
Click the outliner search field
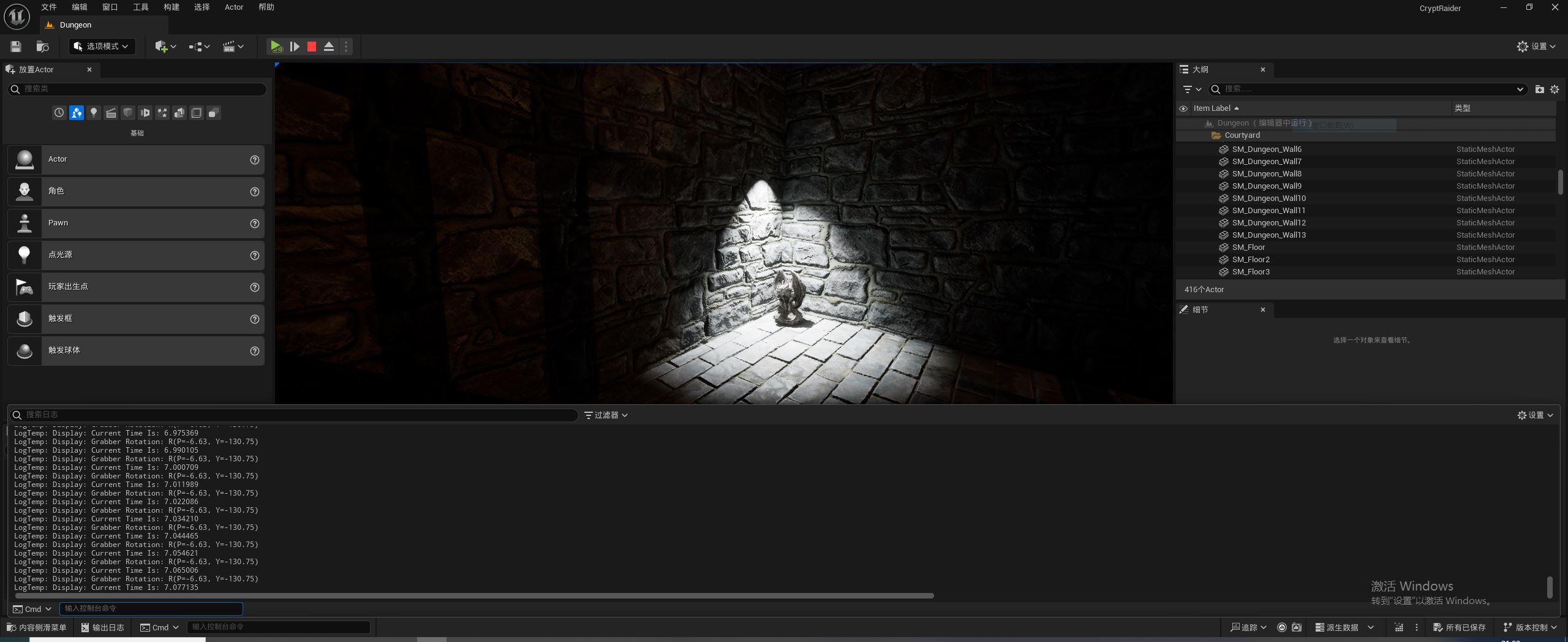tap(1367, 89)
